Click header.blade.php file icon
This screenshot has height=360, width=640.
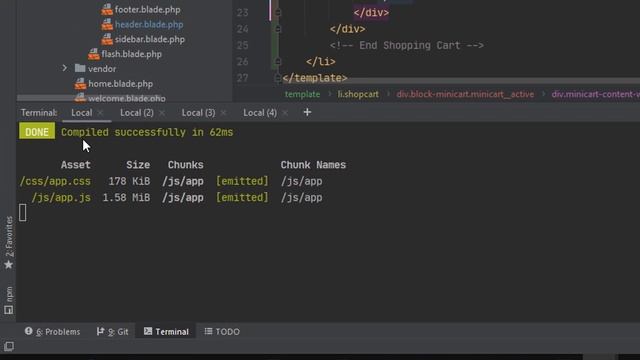[x=107, y=24]
